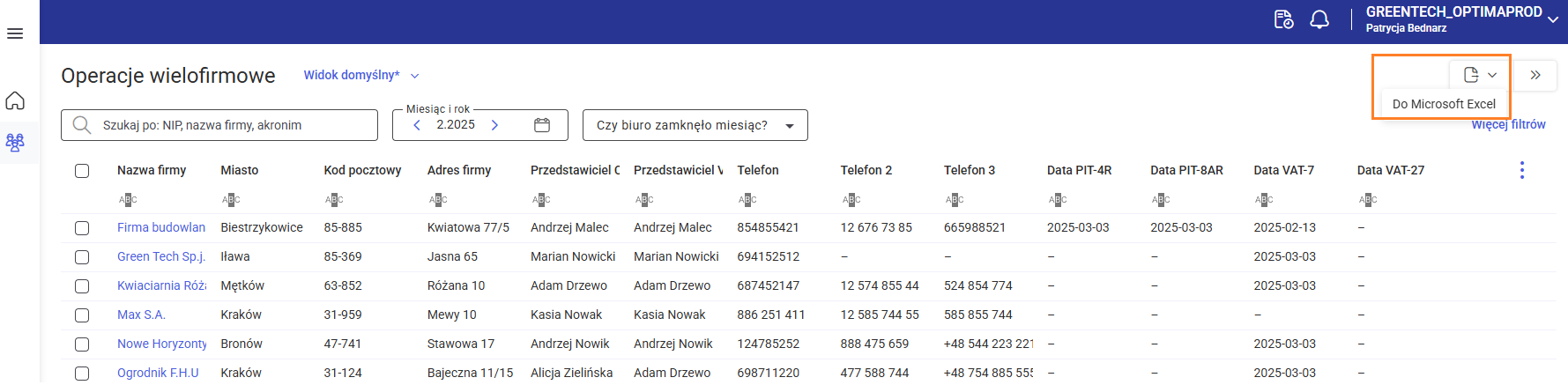The width and height of the screenshot is (1568, 385).
Task: Check the Nowe Horyzonty row checkbox
Action: (82, 344)
